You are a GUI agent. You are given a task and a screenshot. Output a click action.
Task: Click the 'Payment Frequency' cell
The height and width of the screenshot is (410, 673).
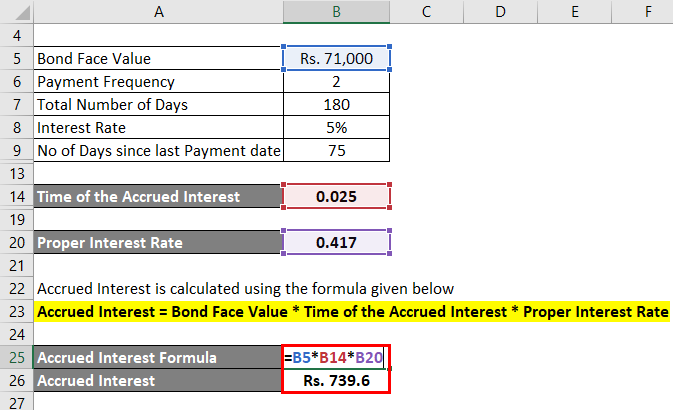[158, 82]
